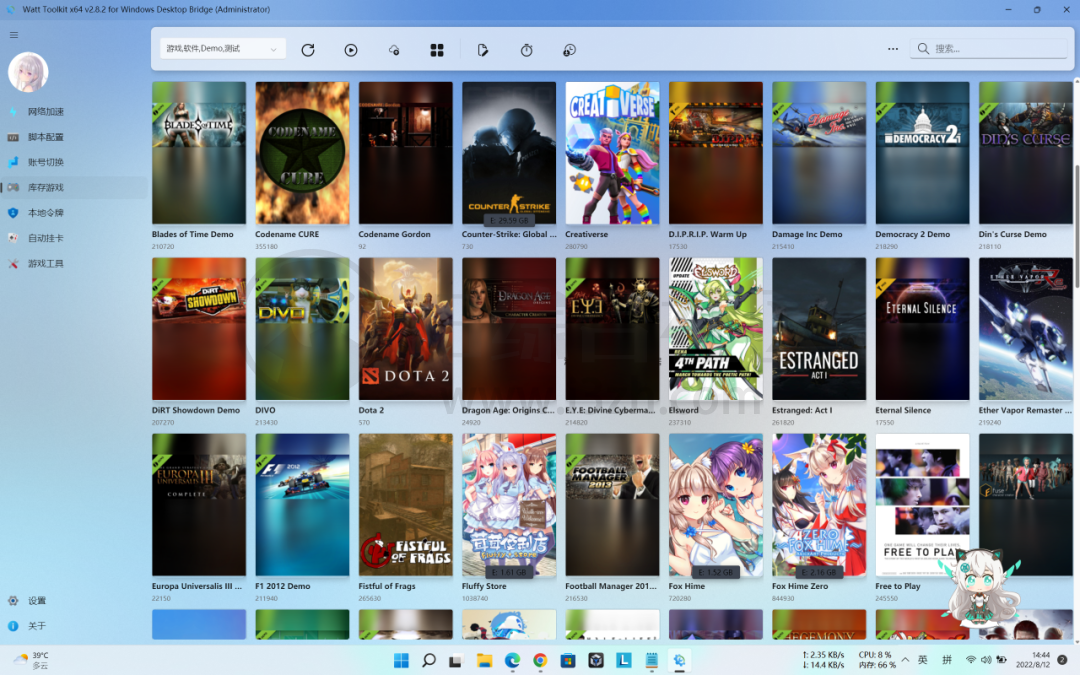
Task: Click the clock history toolbar icon
Action: click(570, 50)
